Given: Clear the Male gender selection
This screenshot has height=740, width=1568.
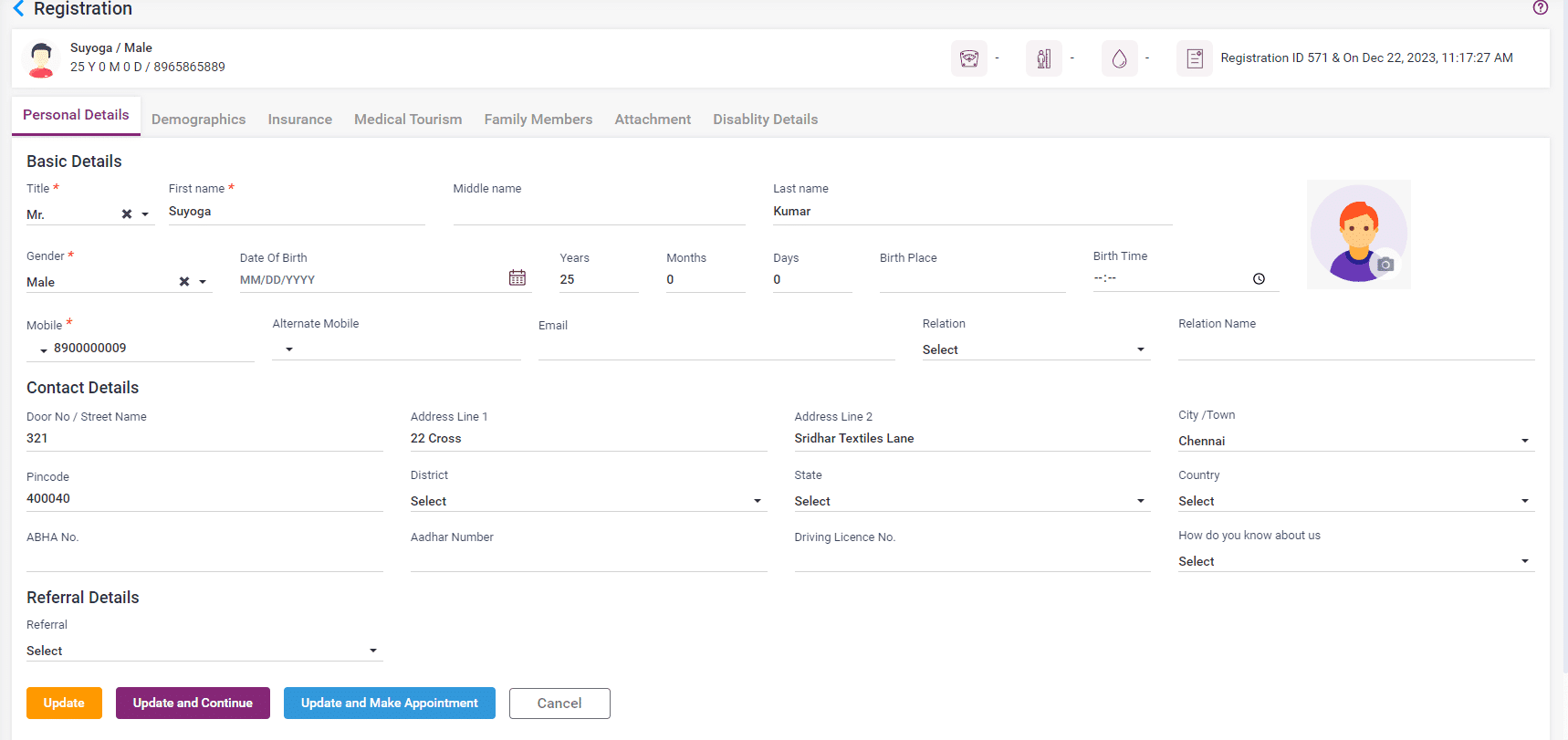Looking at the screenshot, I should 184,282.
